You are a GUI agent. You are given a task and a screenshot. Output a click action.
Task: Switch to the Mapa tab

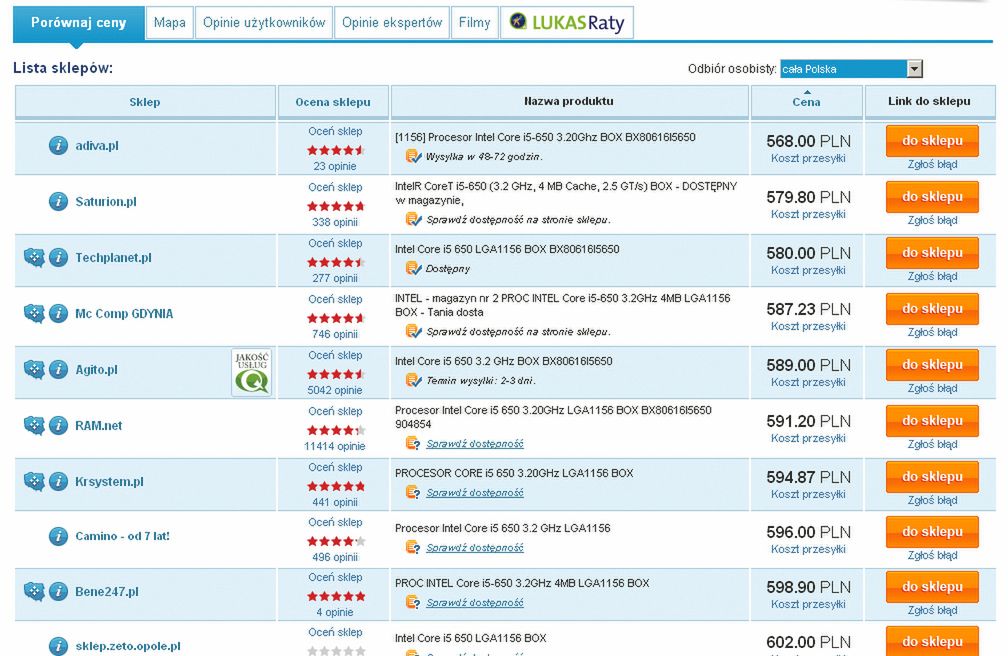[x=170, y=23]
